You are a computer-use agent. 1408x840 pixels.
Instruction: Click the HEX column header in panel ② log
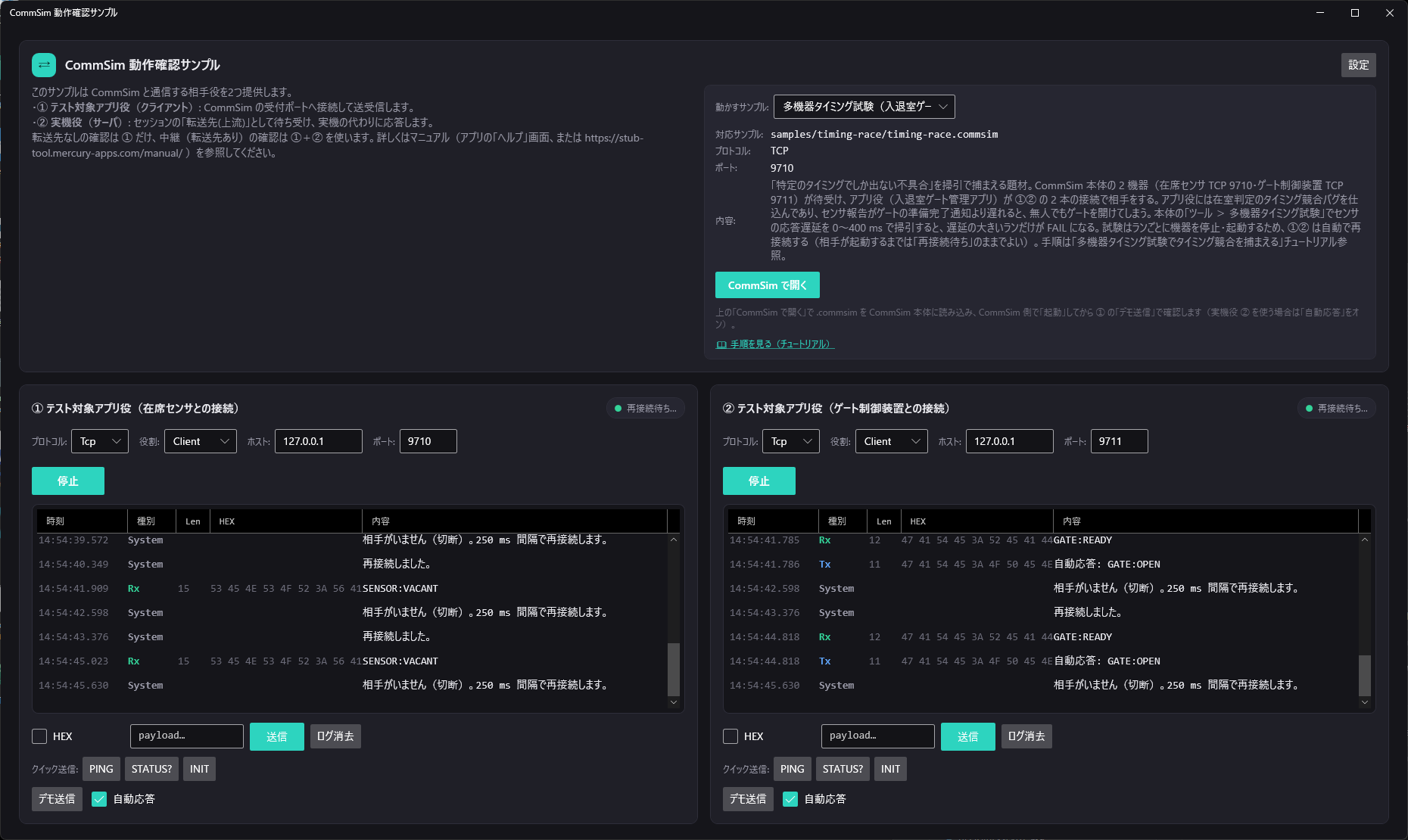(977, 521)
